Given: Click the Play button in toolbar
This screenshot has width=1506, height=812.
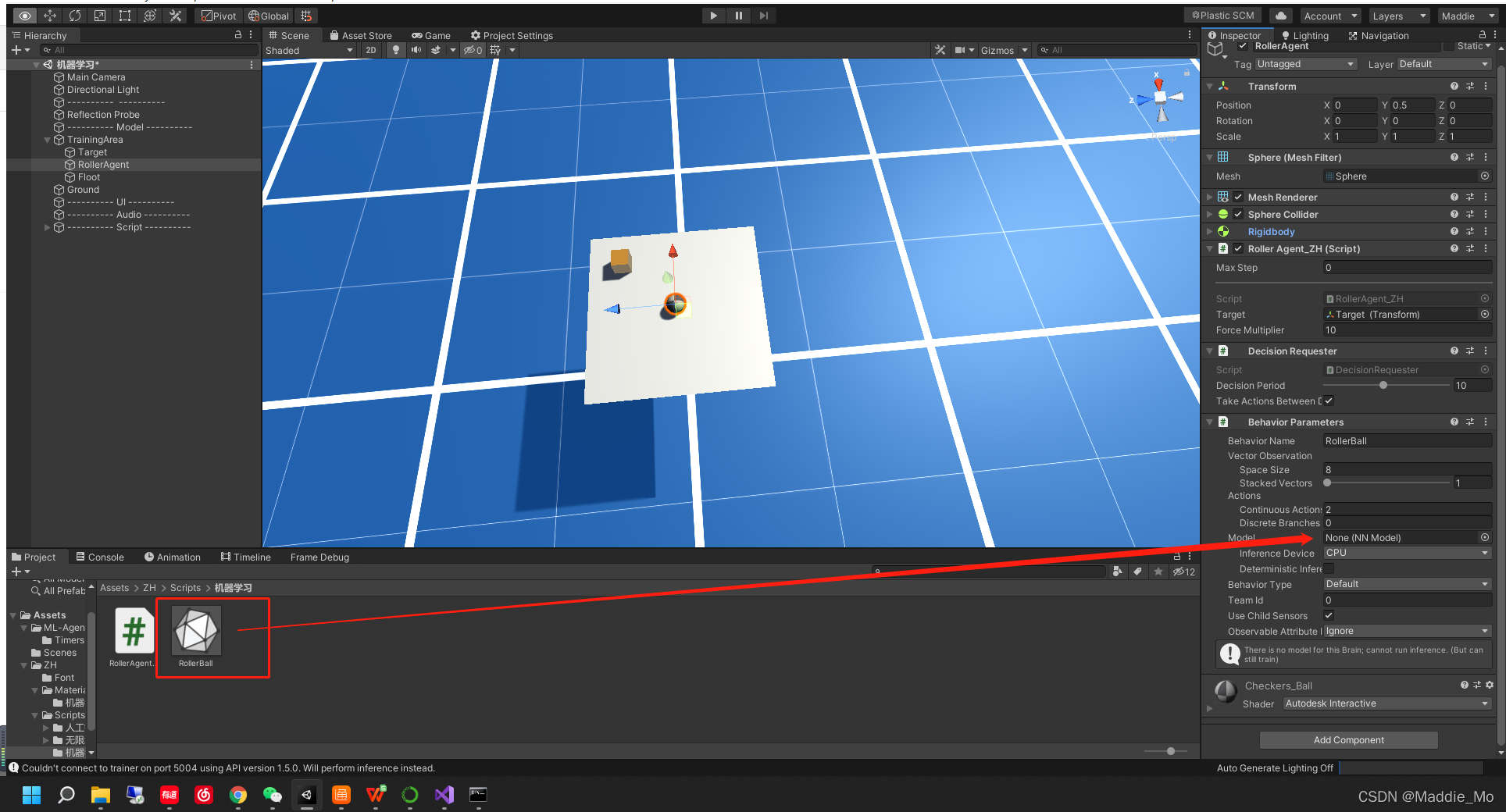Looking at the screenshot, I should [713, 16].
